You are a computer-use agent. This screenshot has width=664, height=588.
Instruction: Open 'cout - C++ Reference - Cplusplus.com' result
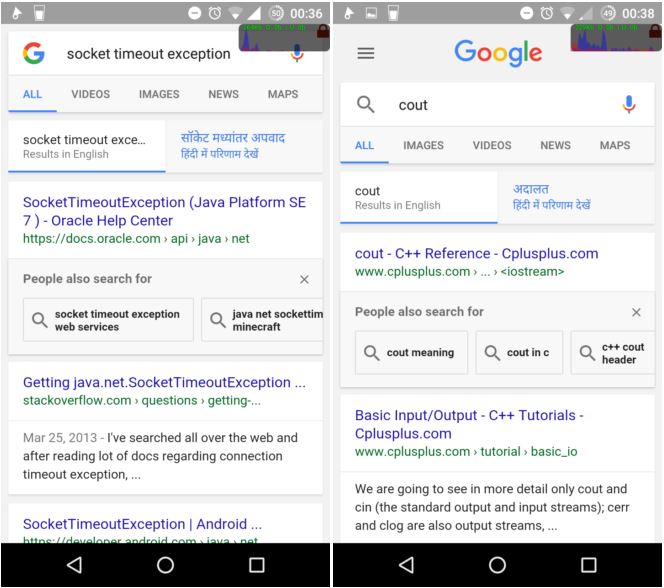coord(476,253)
